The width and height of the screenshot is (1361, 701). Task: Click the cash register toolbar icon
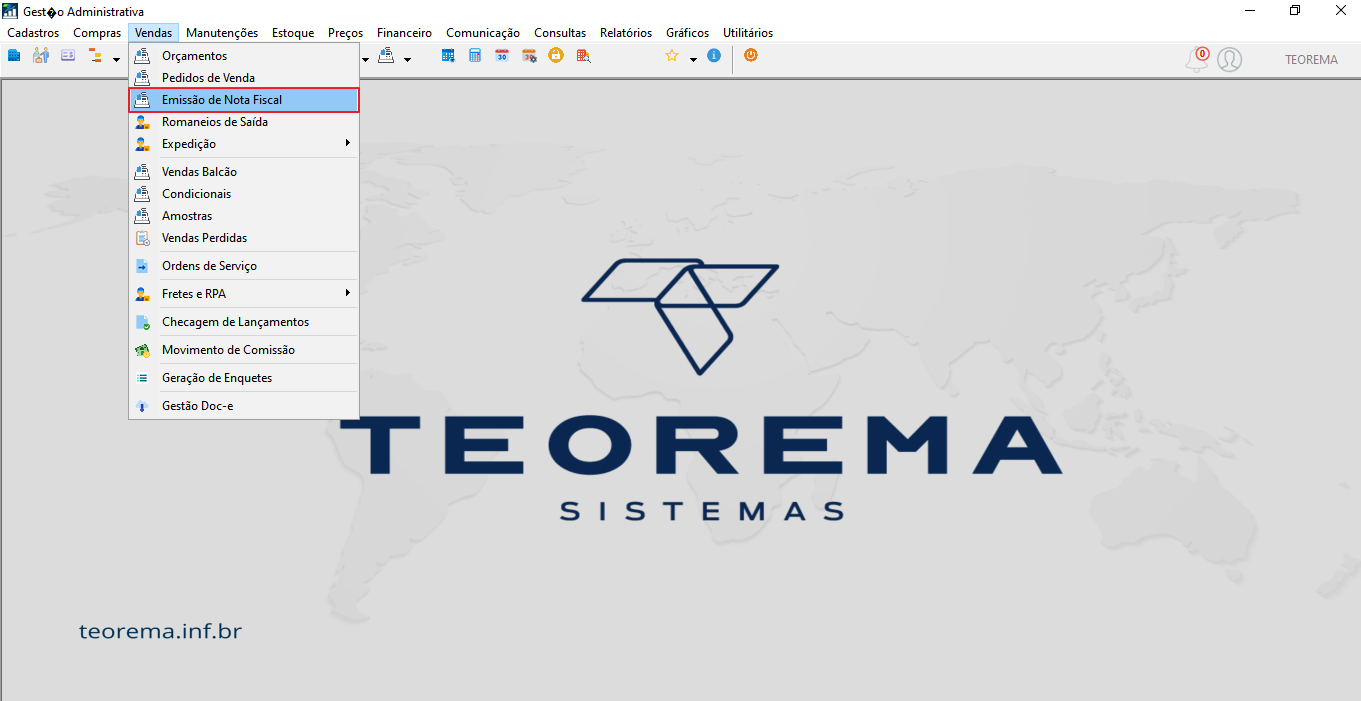point(386,56)
